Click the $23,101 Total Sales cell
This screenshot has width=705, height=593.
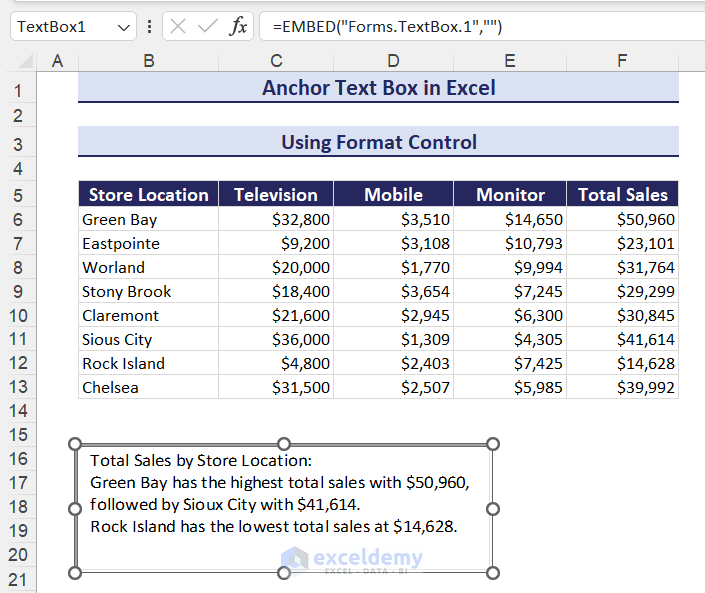point(623,243)
